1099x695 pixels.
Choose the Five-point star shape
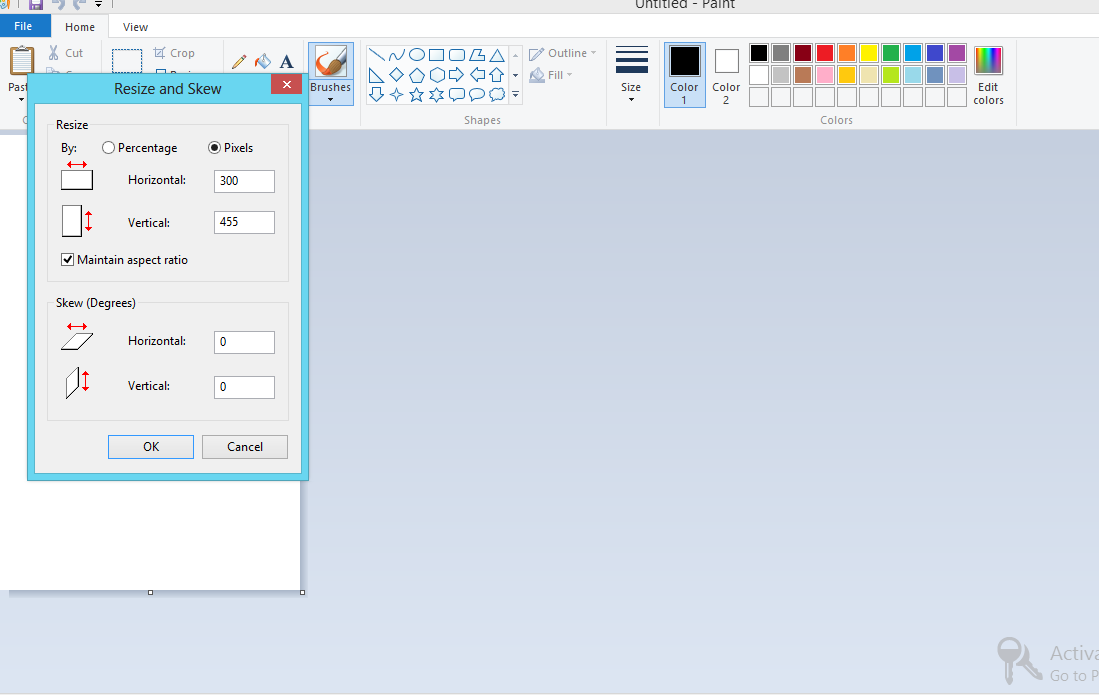[416, 94]
